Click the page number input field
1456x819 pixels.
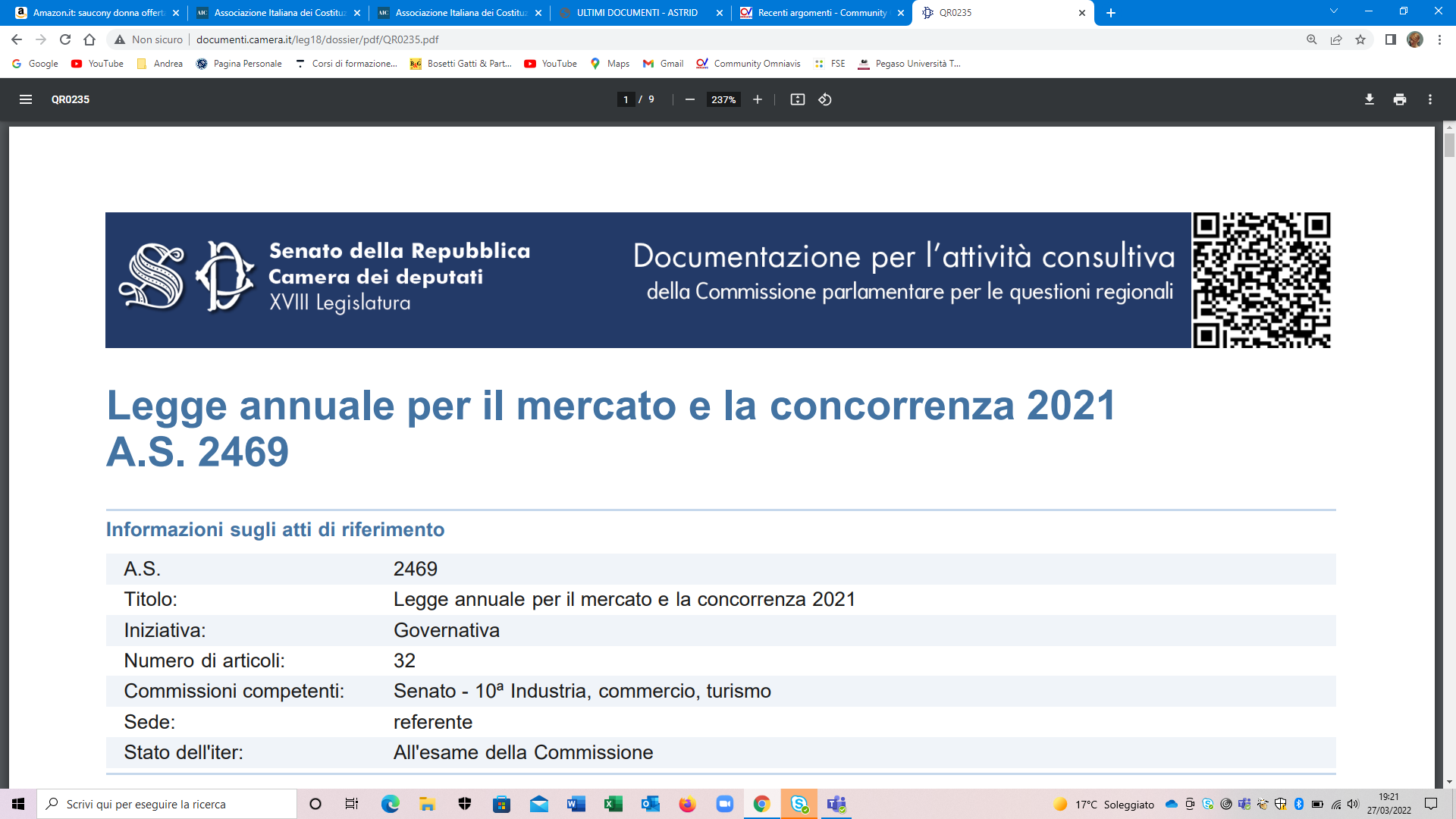(x=626, y=99)
